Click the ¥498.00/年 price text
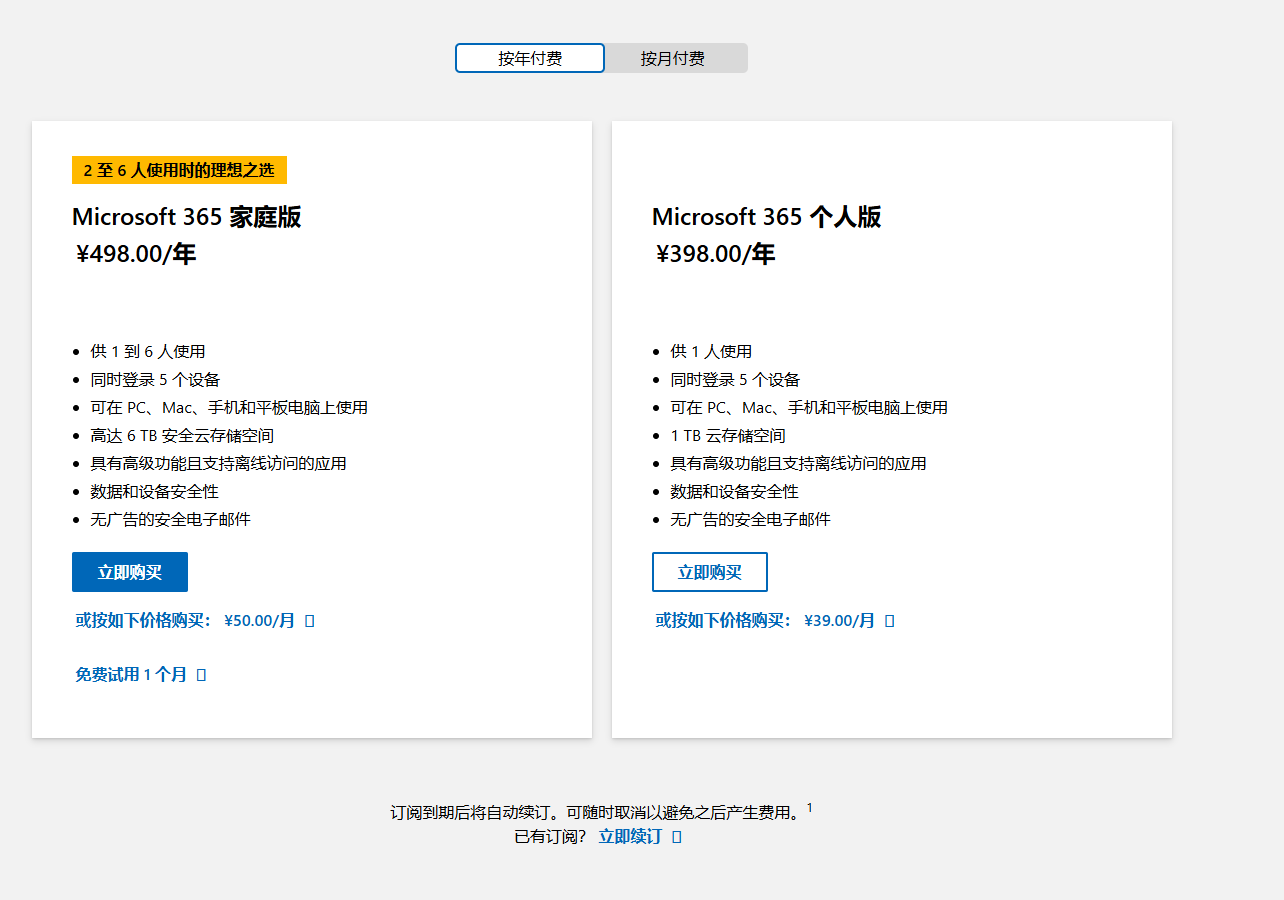Screen dimensions: 1284x900 (136, 254)
